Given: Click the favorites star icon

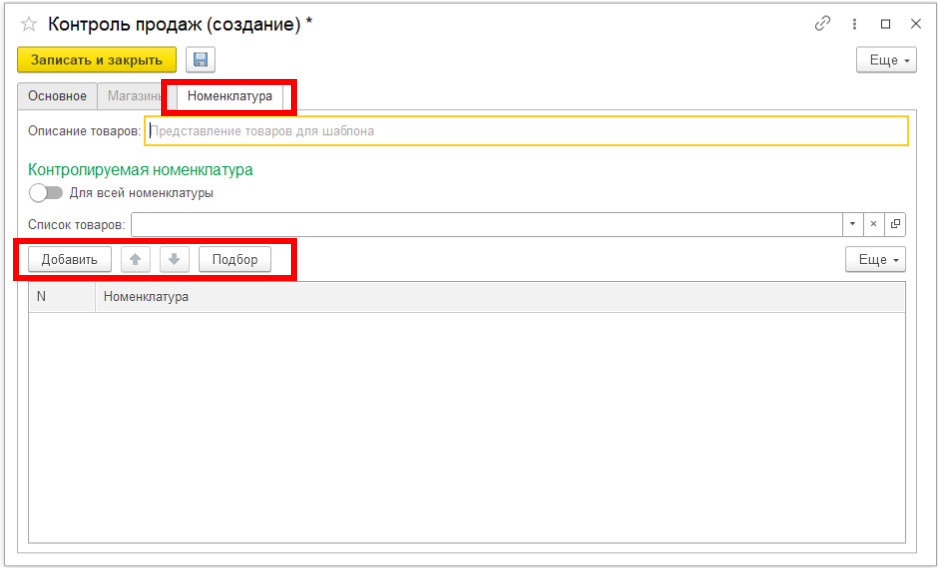Looking at the screenshot, I should point(29,25).
